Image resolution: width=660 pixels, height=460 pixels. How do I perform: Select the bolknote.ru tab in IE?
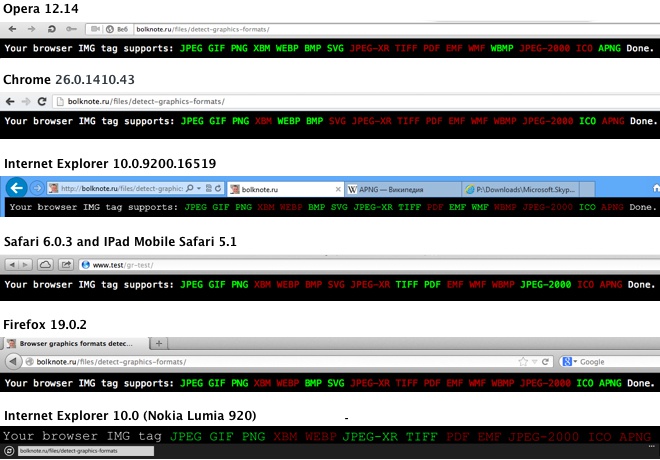[285, 189]
